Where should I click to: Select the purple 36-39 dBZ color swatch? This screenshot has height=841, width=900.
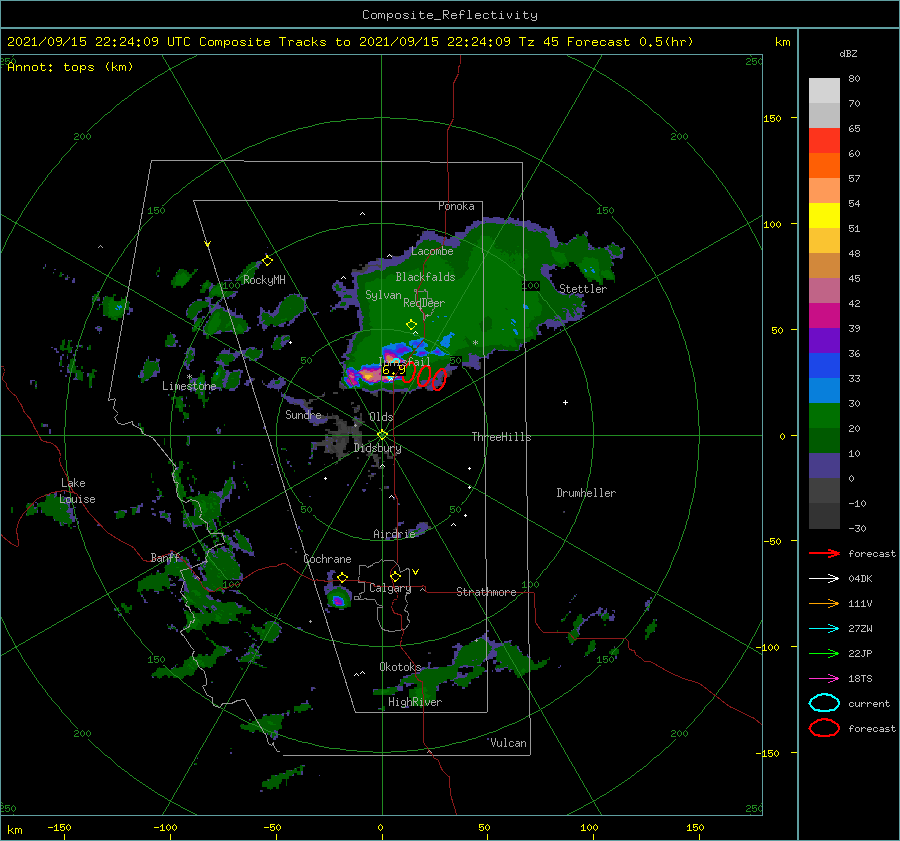(x=824, y=341)
